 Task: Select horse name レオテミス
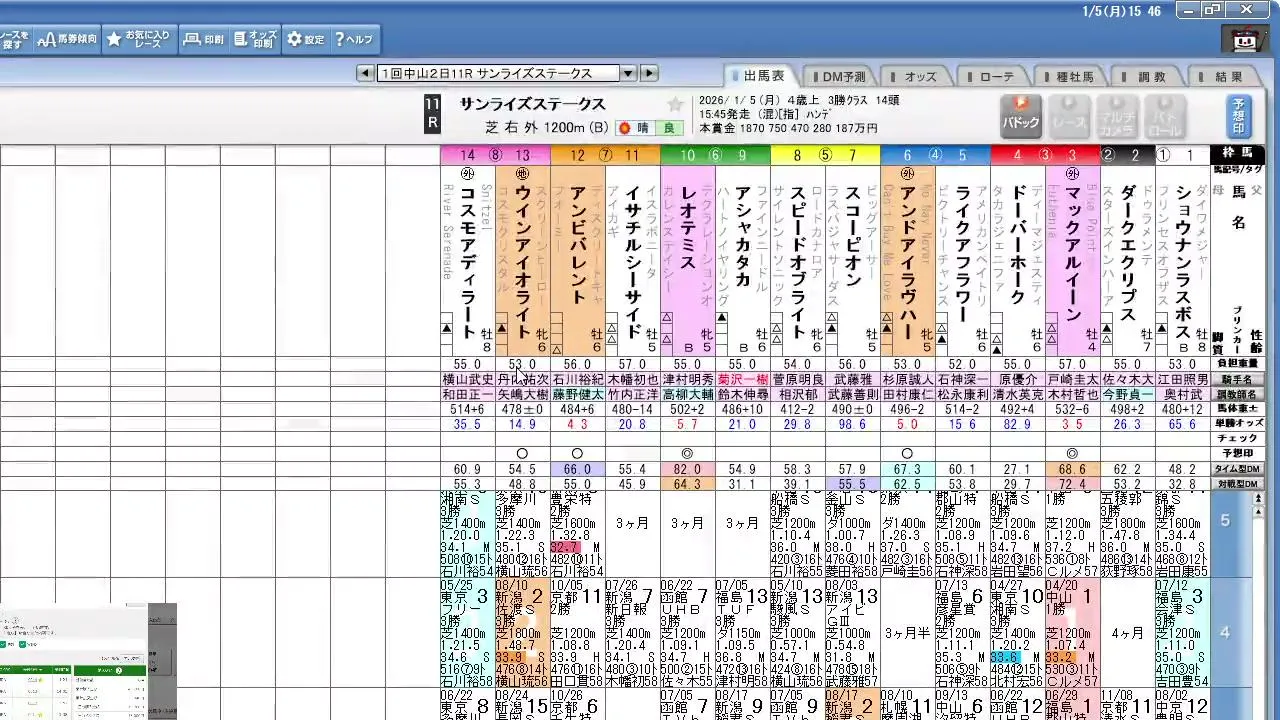[688, 227]
